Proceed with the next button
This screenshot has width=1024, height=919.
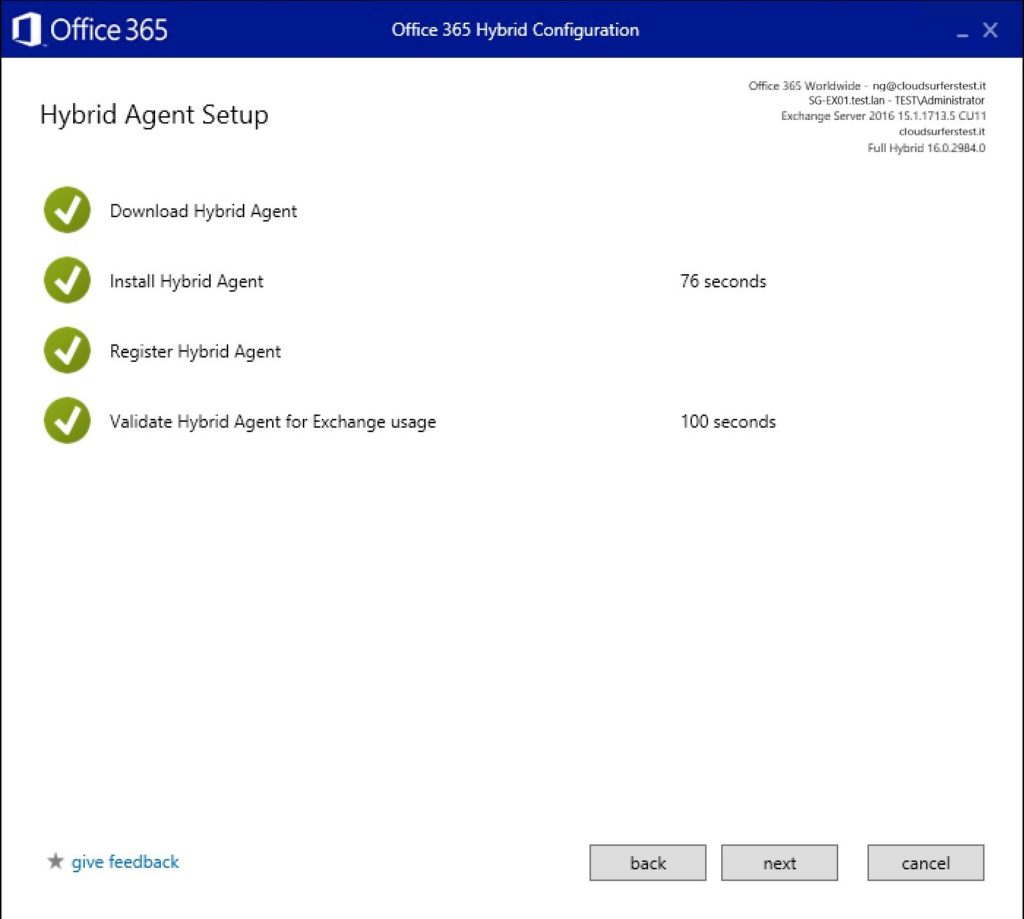click(779, 863)
